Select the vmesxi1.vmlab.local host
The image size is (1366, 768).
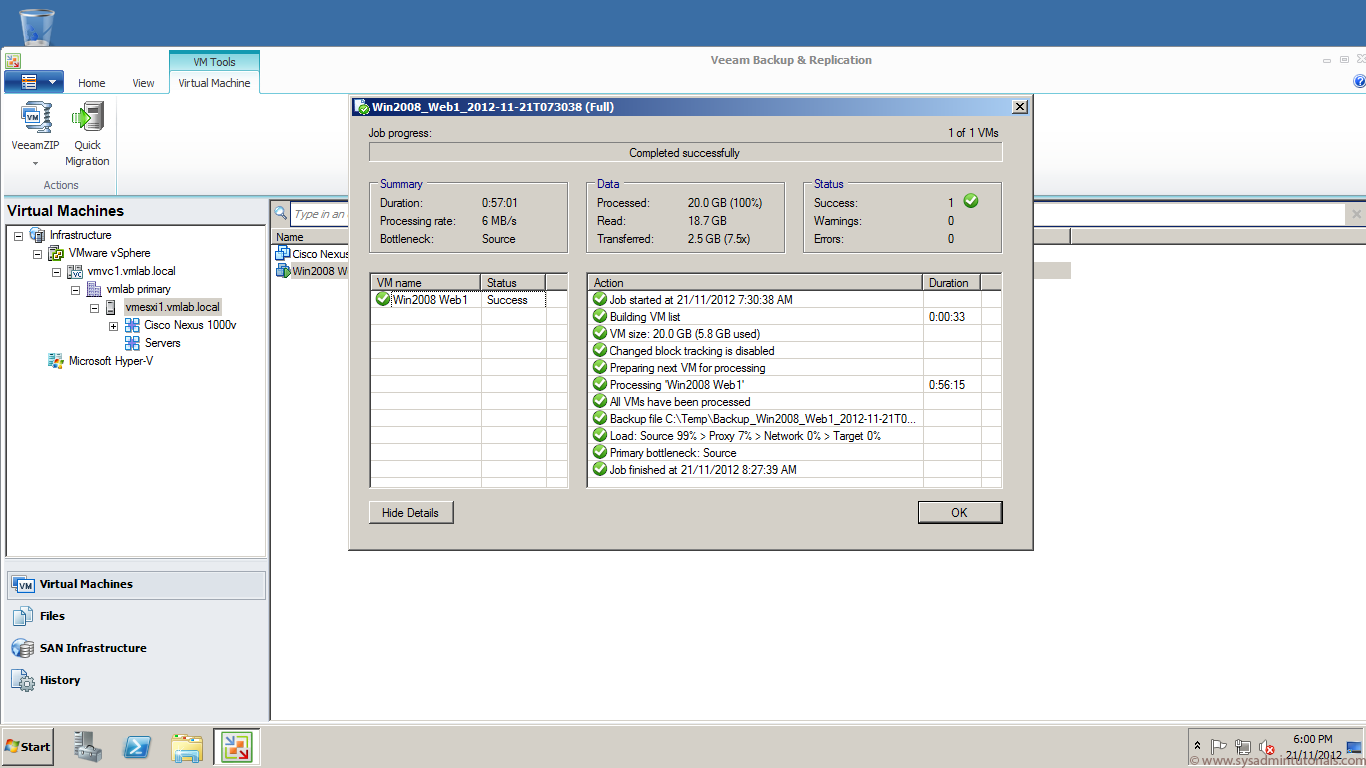pyautogui.click(x=172, y=307)
